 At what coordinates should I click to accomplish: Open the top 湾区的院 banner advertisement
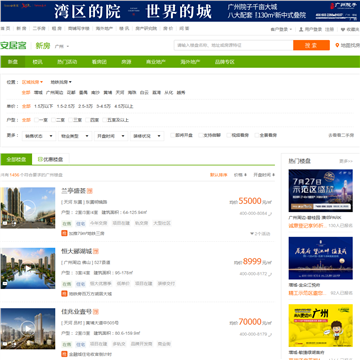pyautogui.click(x=180, y=11)
